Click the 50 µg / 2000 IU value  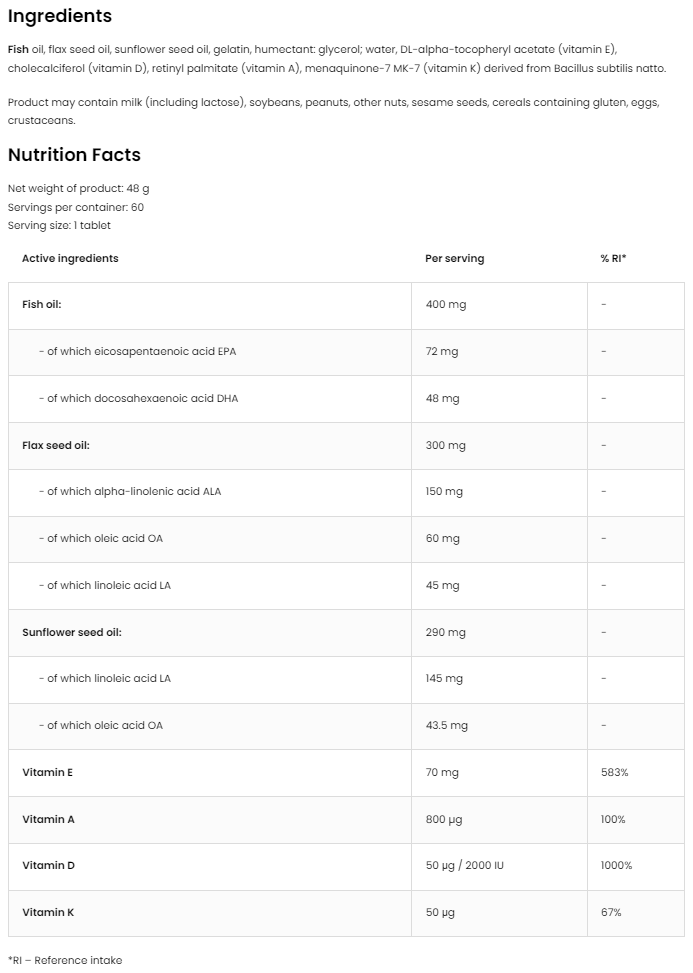point(464,865)
